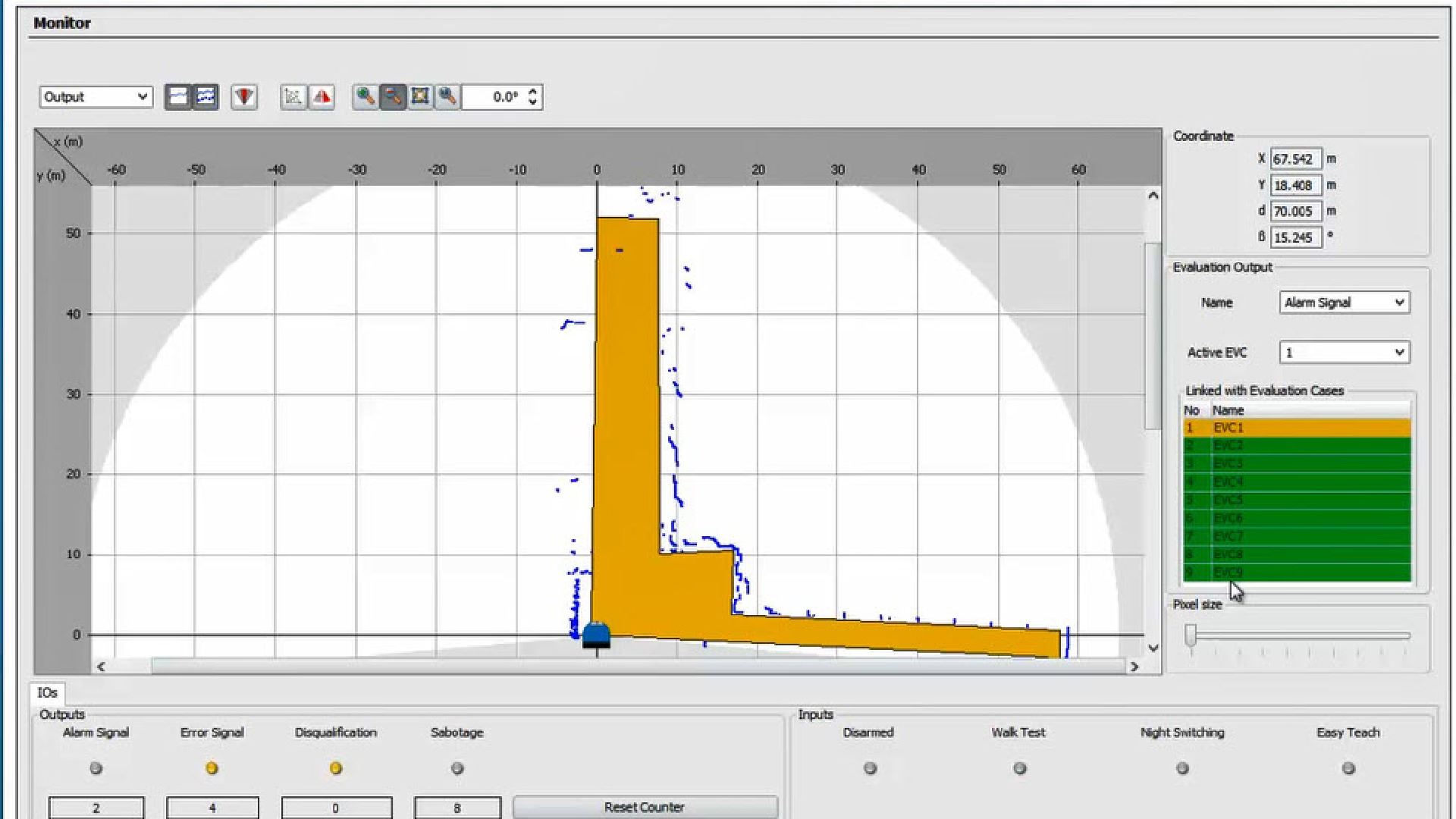Click the Easy Teach input indicator
Image resolution: width=1456 pixels, height=819 pixels.
tap(1348, 768)
